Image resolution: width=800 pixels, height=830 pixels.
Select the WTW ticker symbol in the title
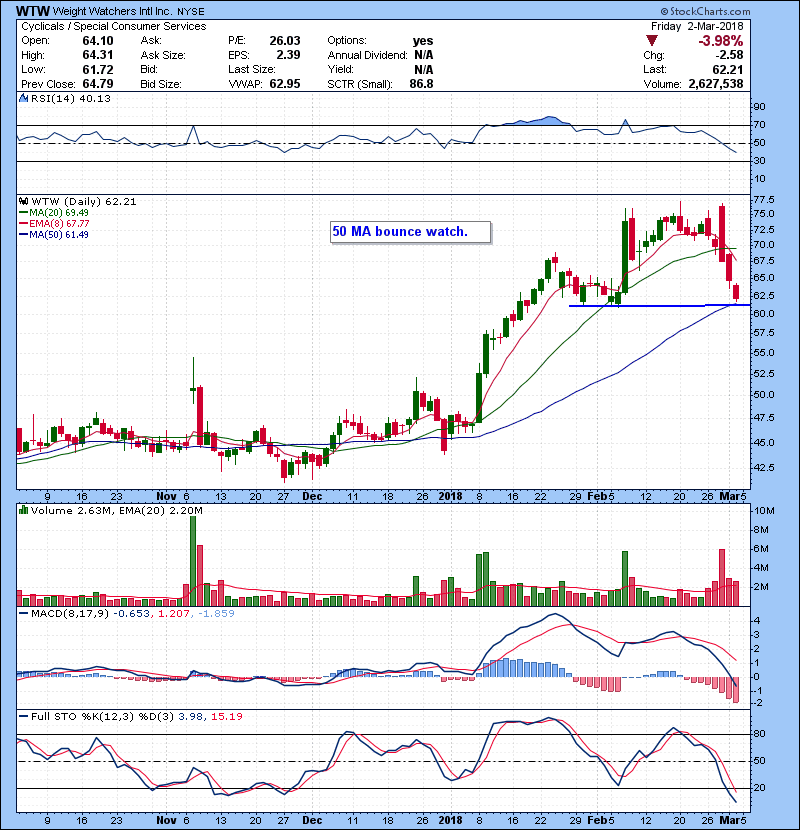33,11
